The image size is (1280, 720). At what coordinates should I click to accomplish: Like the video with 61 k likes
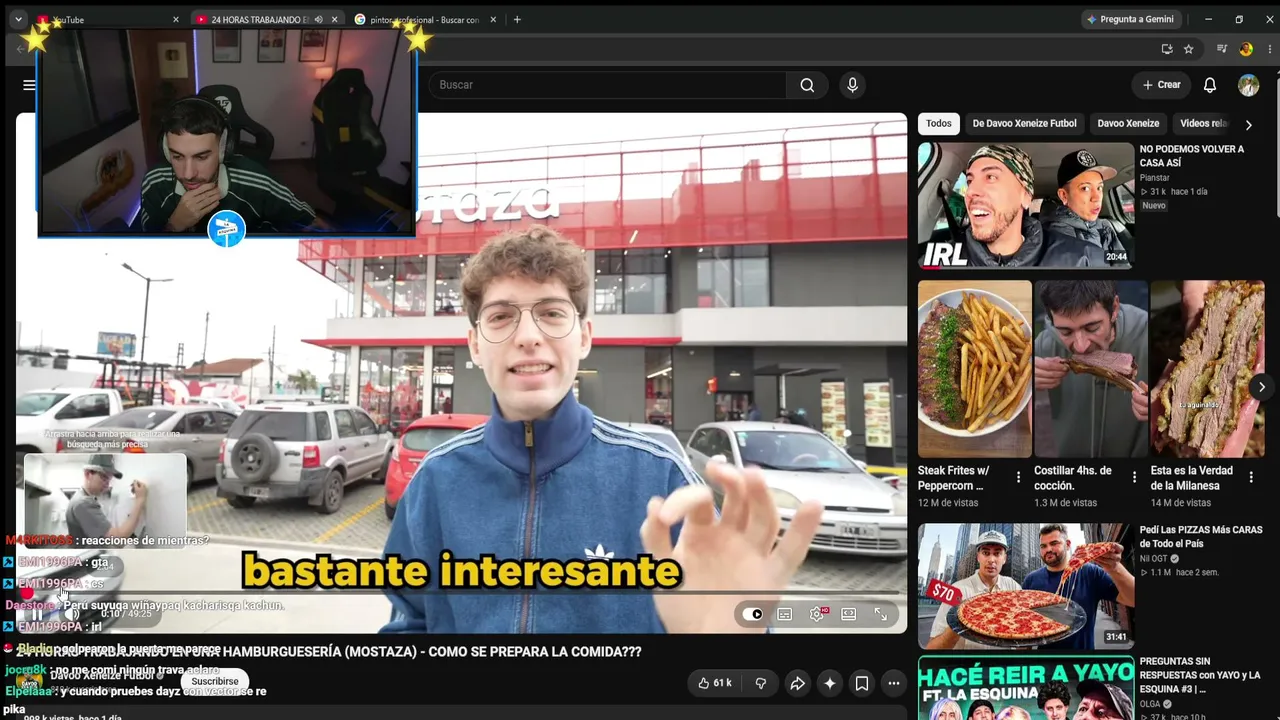[x=714, y=683]
